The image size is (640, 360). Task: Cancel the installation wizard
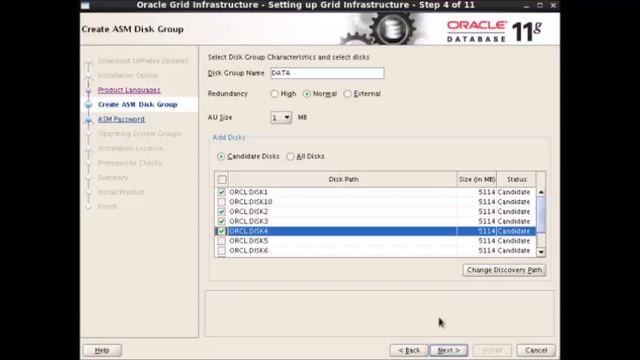(x=536, y=350)
